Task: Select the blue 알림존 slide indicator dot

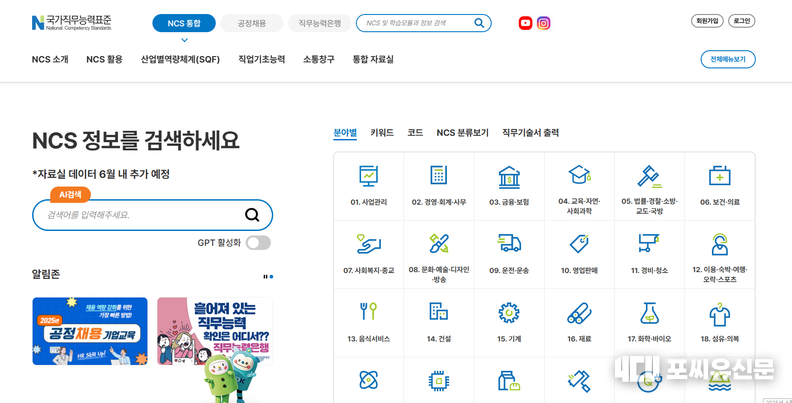Action: (x=271, y=277)
